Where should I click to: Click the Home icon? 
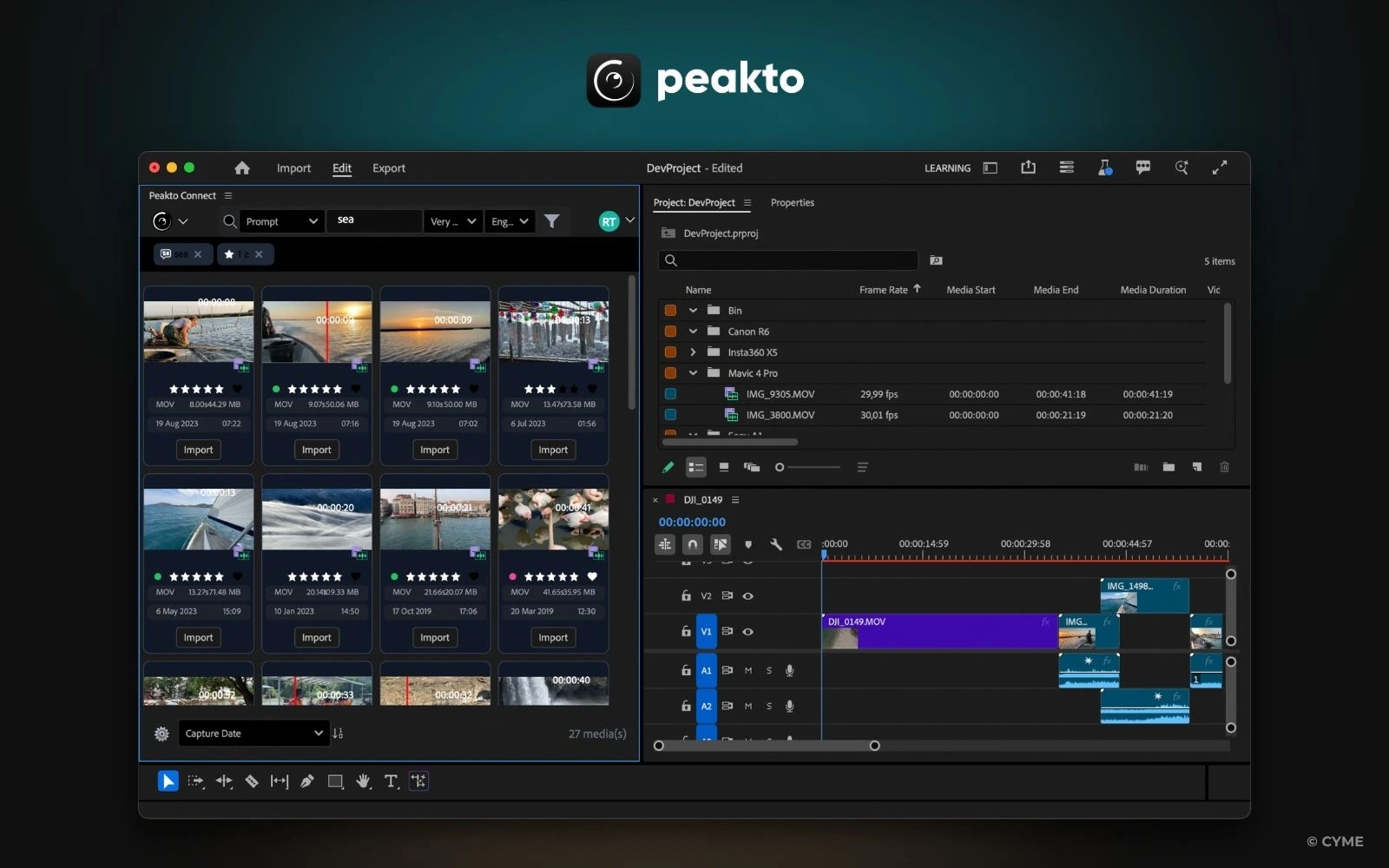pyautogui.click(x=242, y=168)
